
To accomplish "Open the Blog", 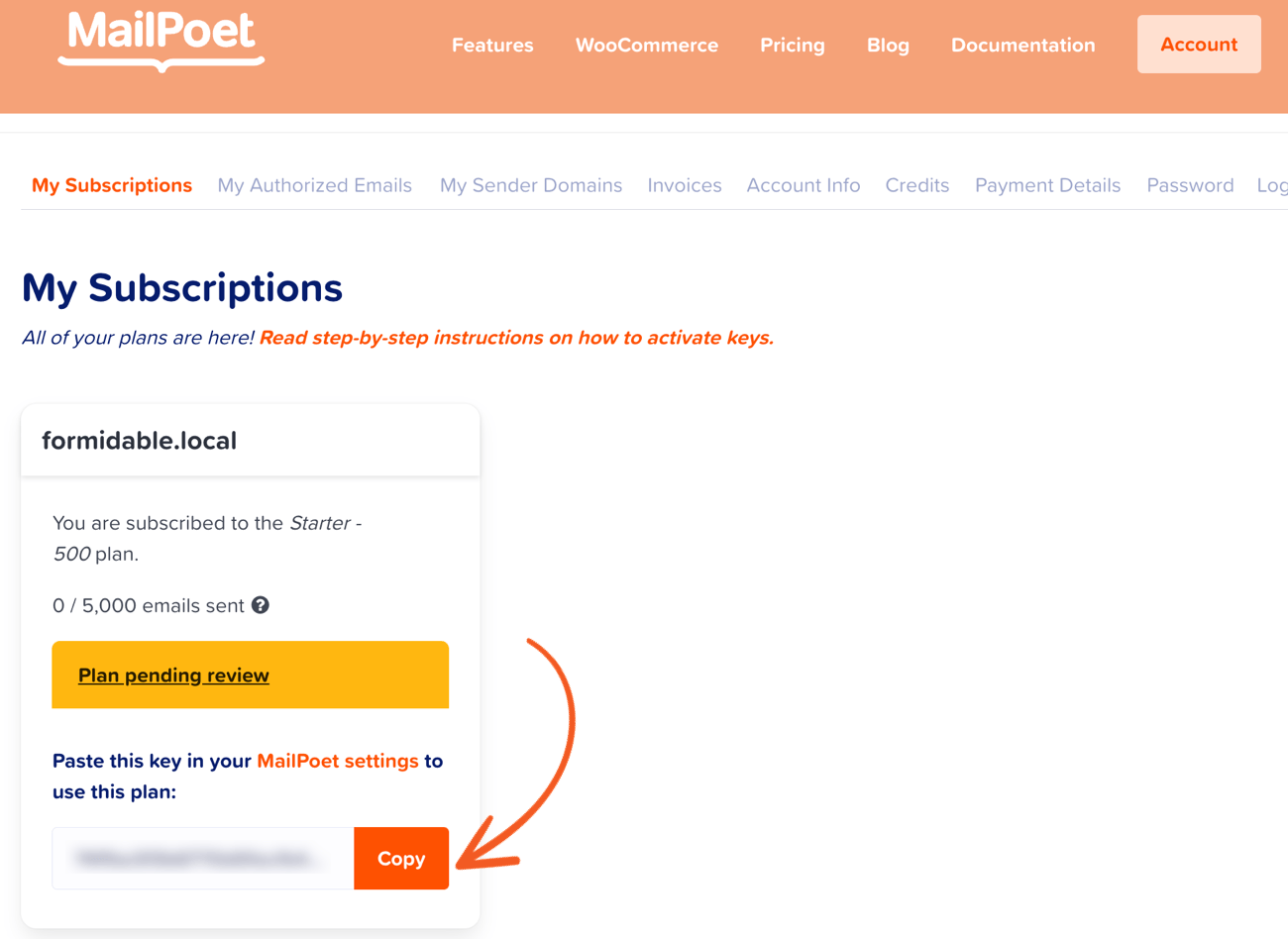I will point(888,45).
